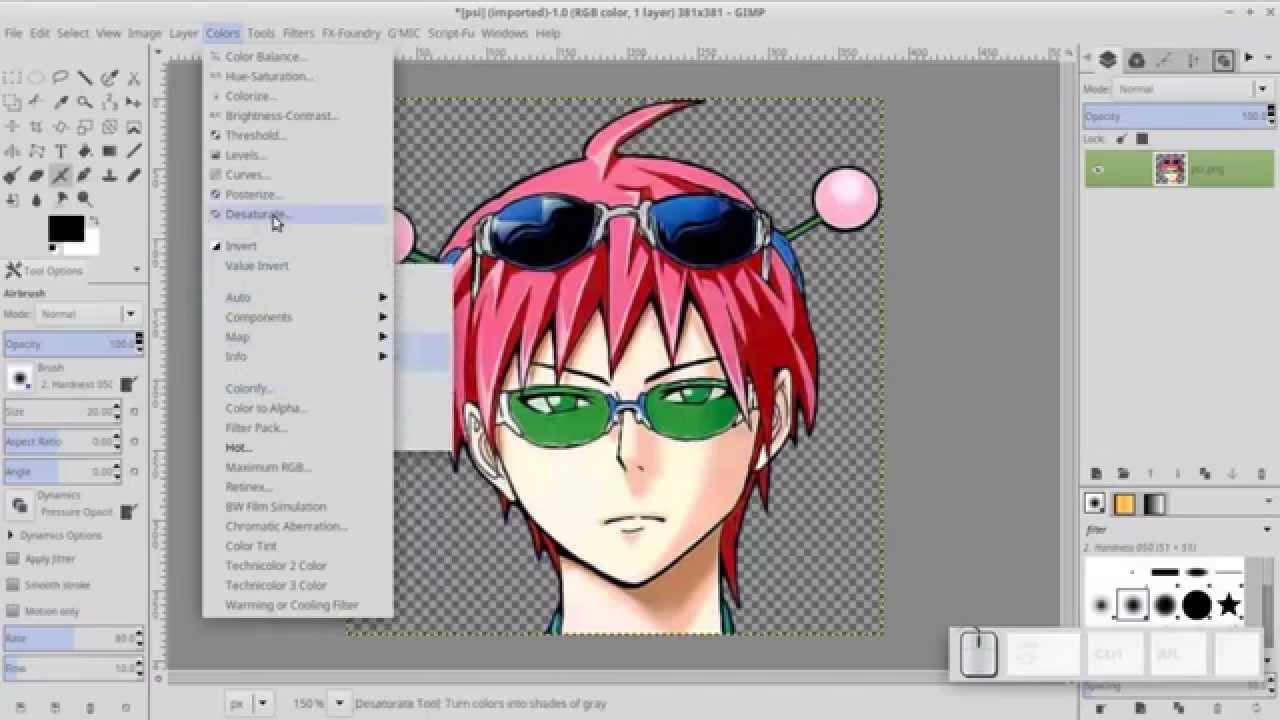This screenshot has width=1280, height=720.
Task: Open the Filters menu
Action: 298,33
